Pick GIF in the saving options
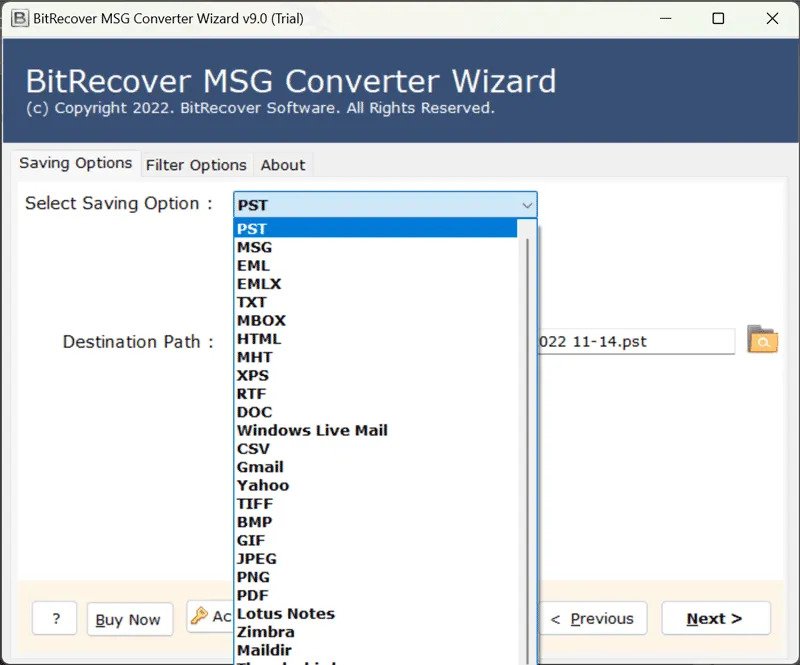 (376, 540)
